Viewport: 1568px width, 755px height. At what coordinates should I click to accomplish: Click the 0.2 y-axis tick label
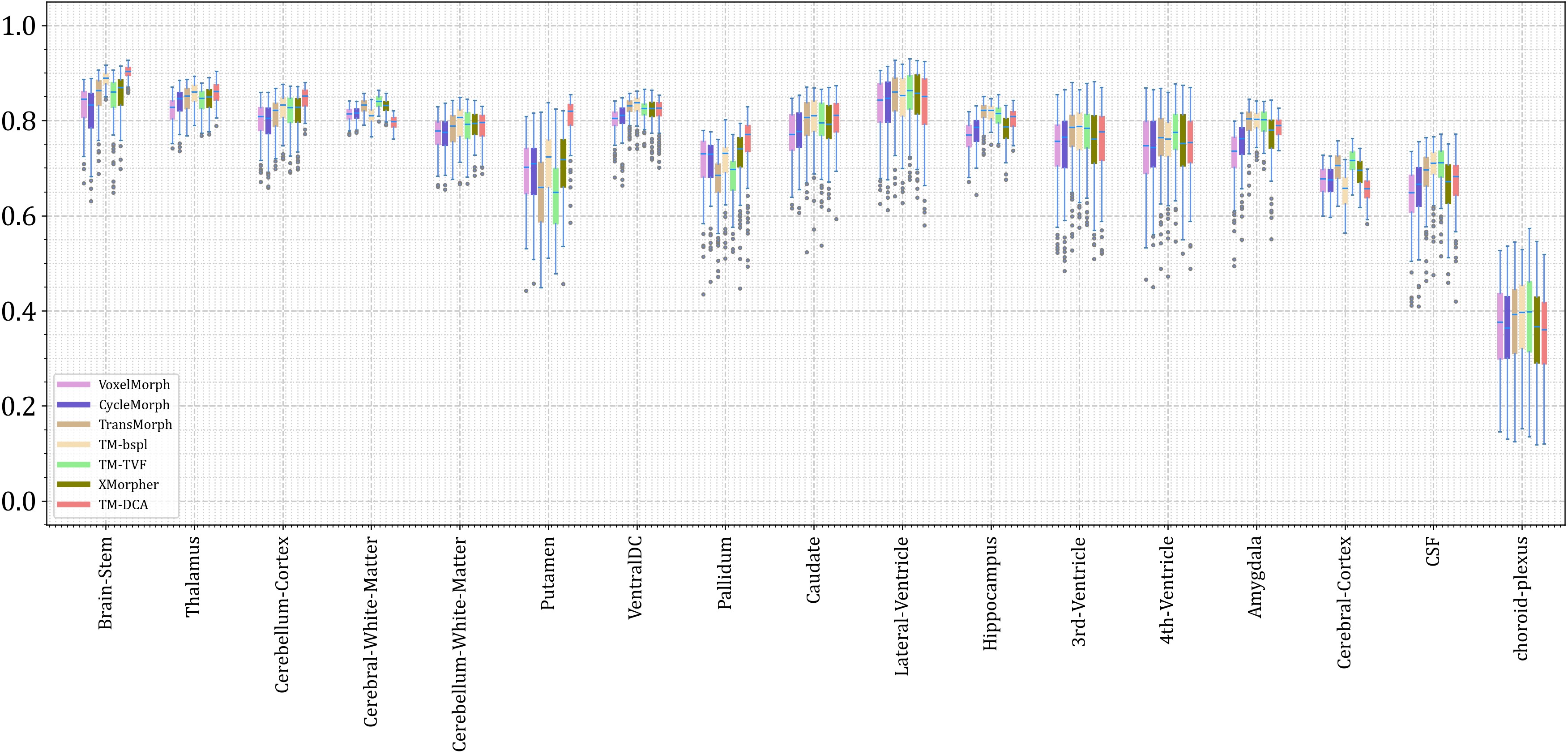coord(20,407)
